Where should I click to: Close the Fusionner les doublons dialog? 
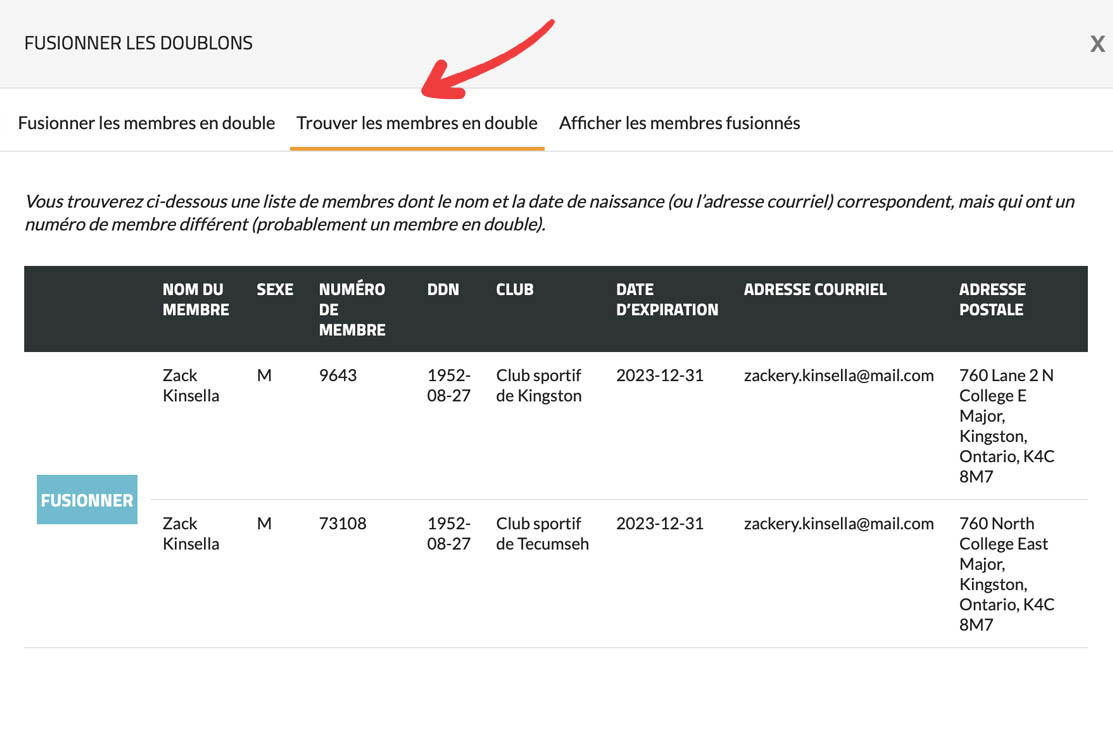click(1097, 44)
